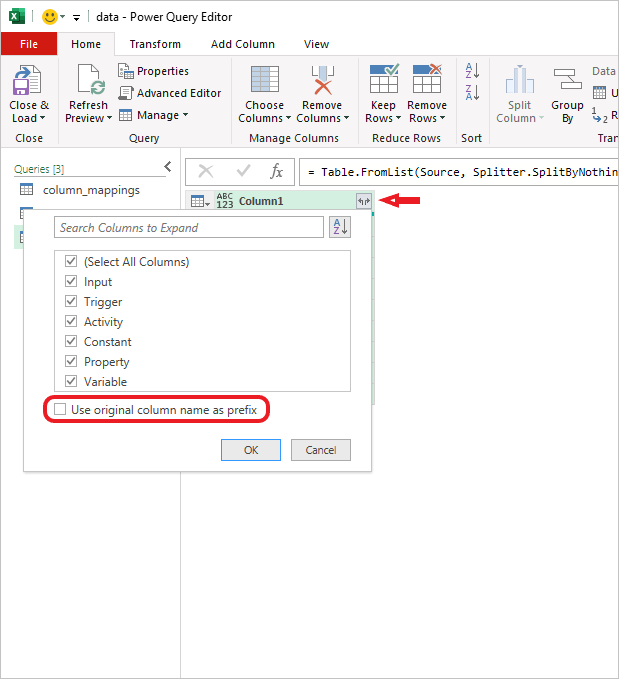This screenshot has height=679, width=619.
Task: Click the Remove Columns icon
Action: click(x=322, y=79)
